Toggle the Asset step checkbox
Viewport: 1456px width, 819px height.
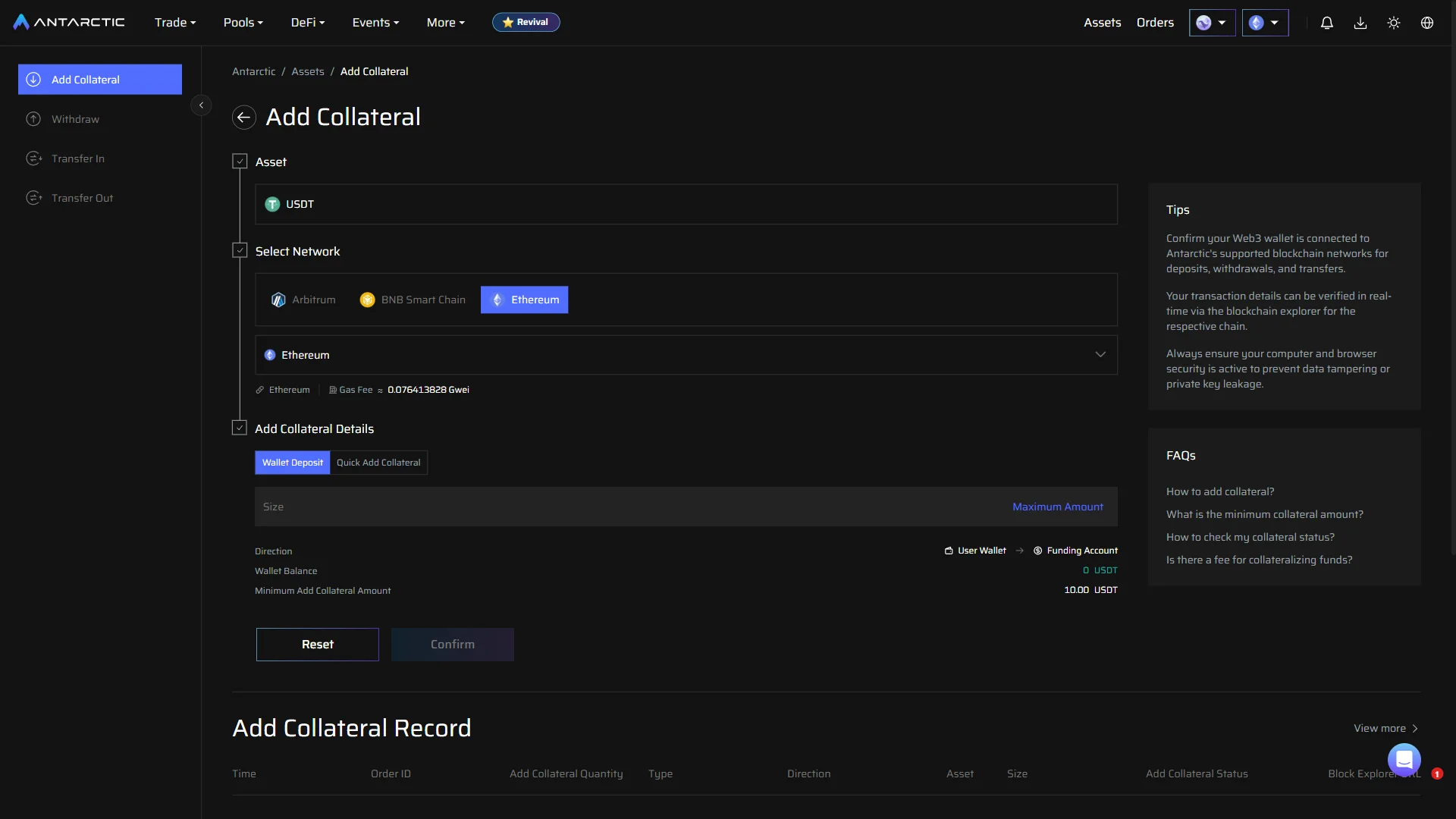click(240, 161)
